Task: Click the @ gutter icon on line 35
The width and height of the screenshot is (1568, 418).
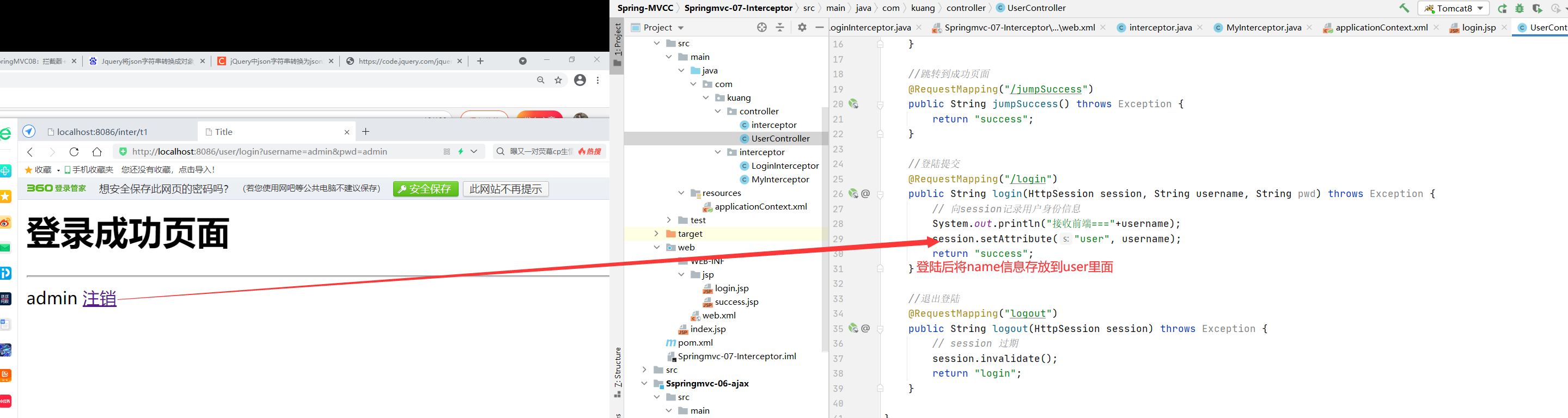Action: coord(865,329)
